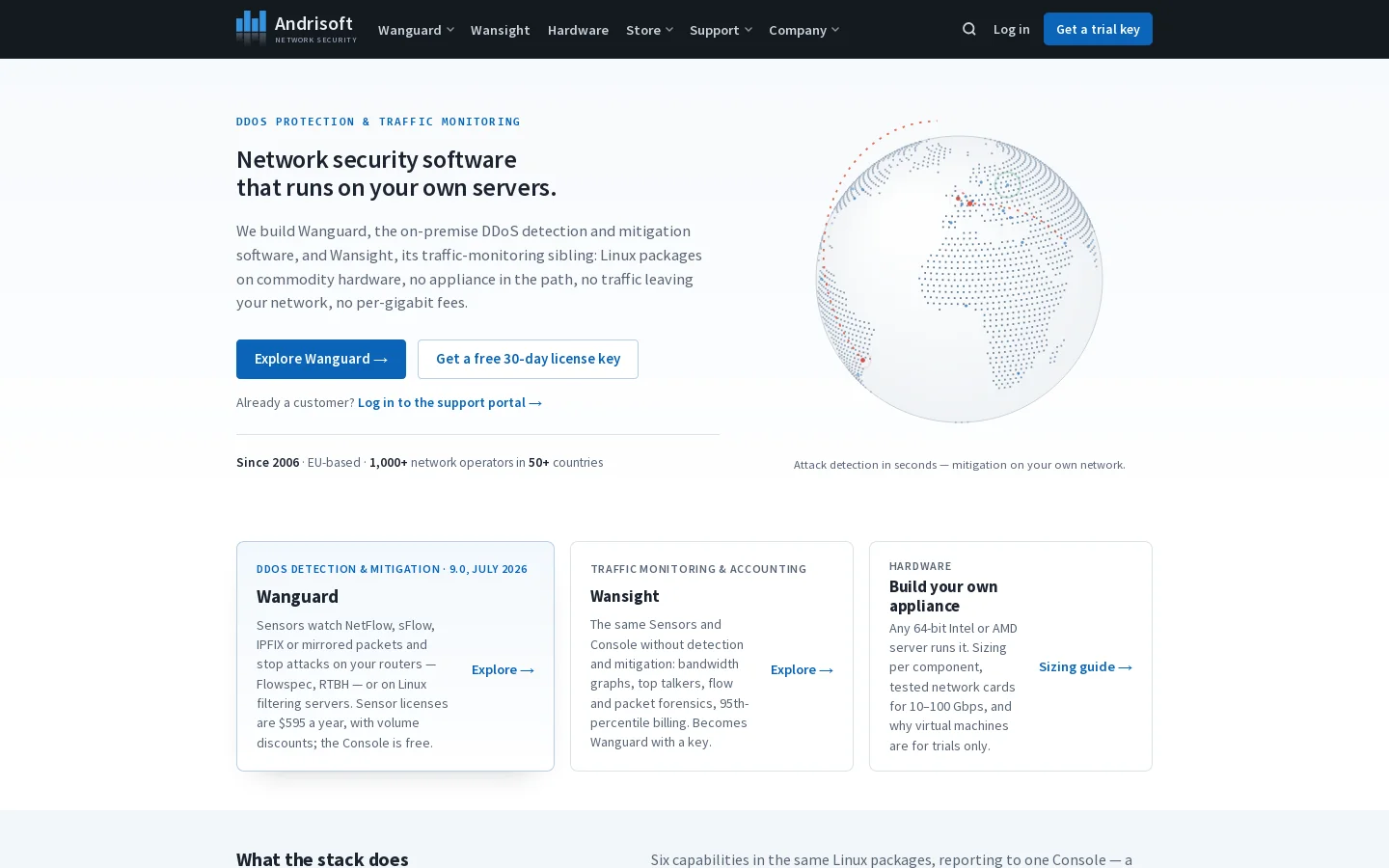Click Explore in the Wanguard card
This screenshot has width=1389, height=868.
503,669
